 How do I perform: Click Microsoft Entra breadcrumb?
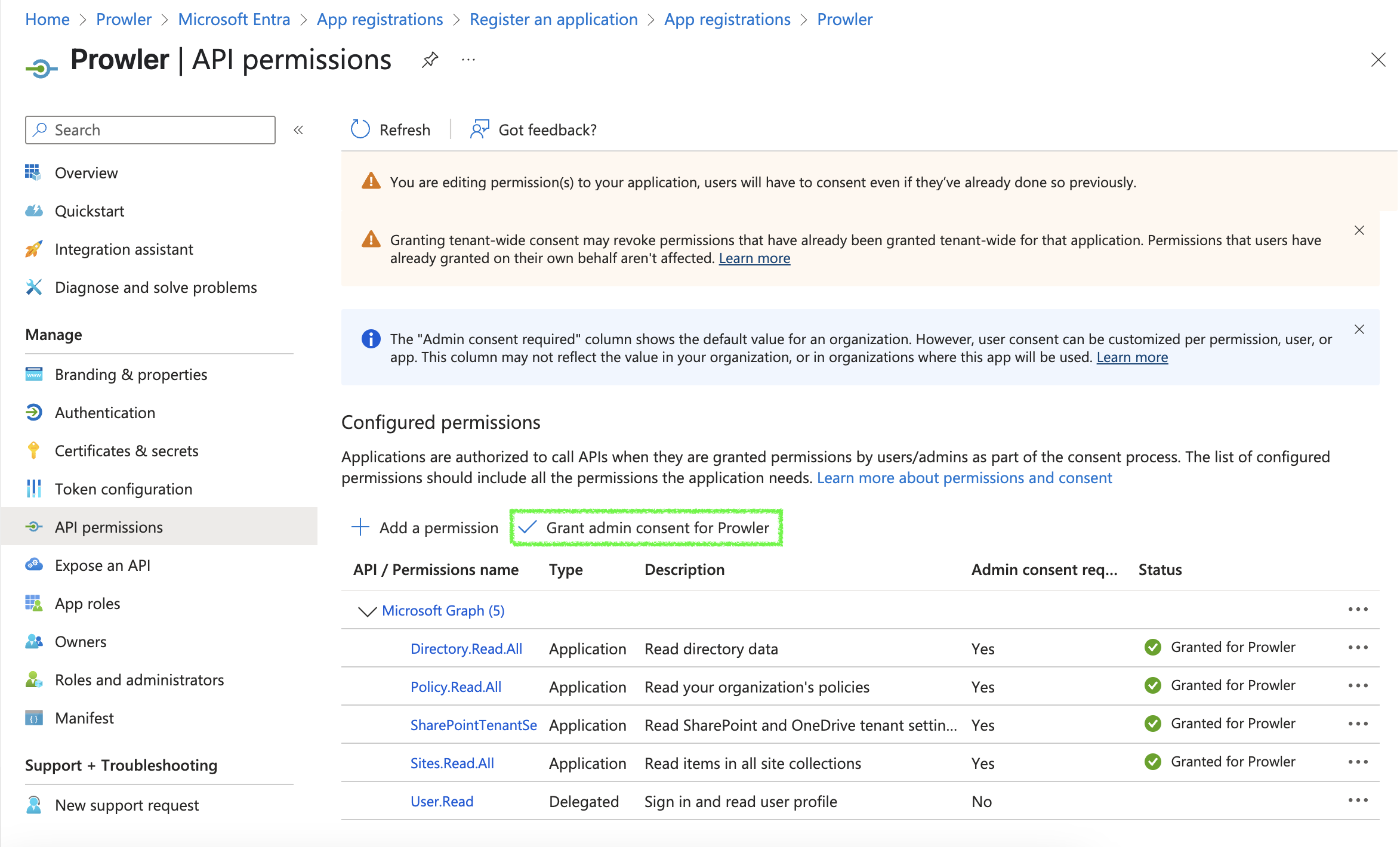pos(234,19)
